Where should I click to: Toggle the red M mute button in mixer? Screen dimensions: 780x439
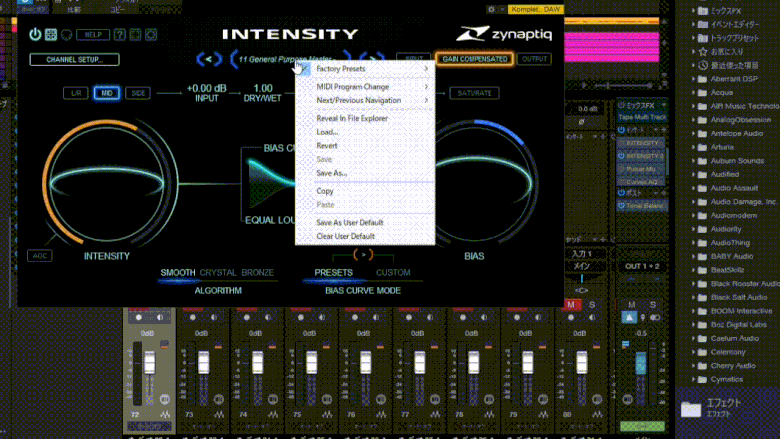coord(571,305)
